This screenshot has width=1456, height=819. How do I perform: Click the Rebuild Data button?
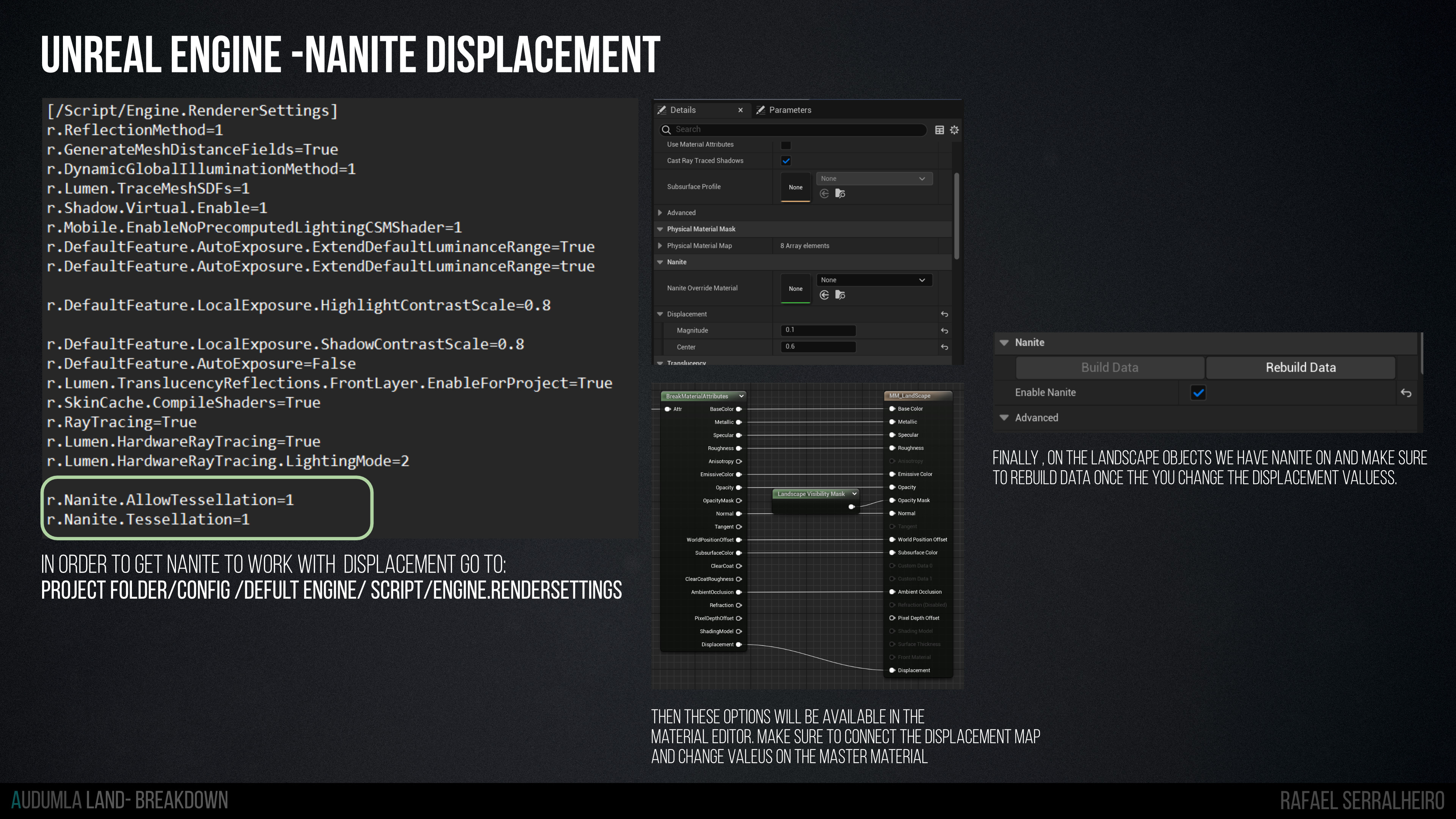pyautogui.click(x=1301, y=368)
